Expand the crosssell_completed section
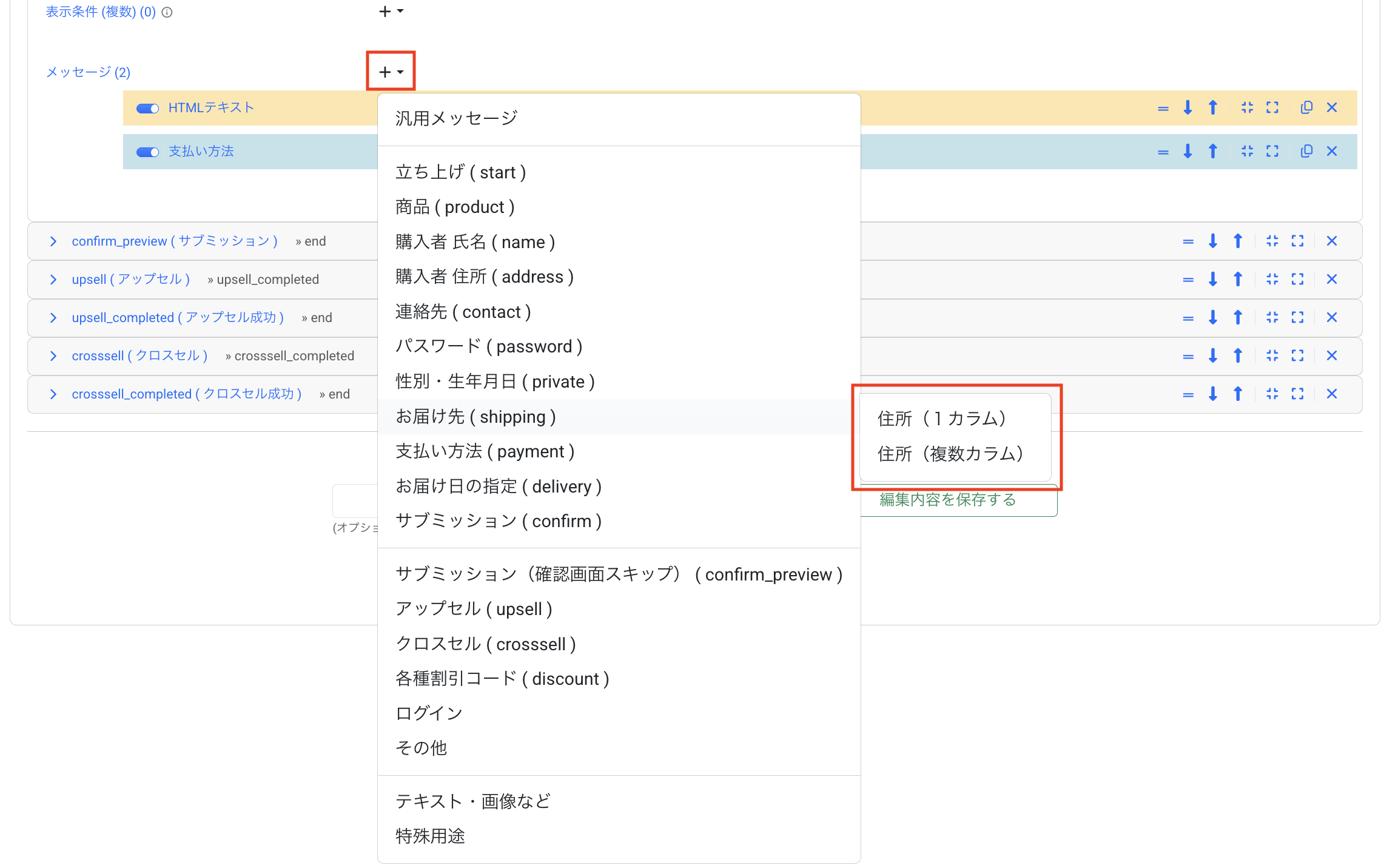The width and height of the screenshot is (1384, 868). [53, 394]
